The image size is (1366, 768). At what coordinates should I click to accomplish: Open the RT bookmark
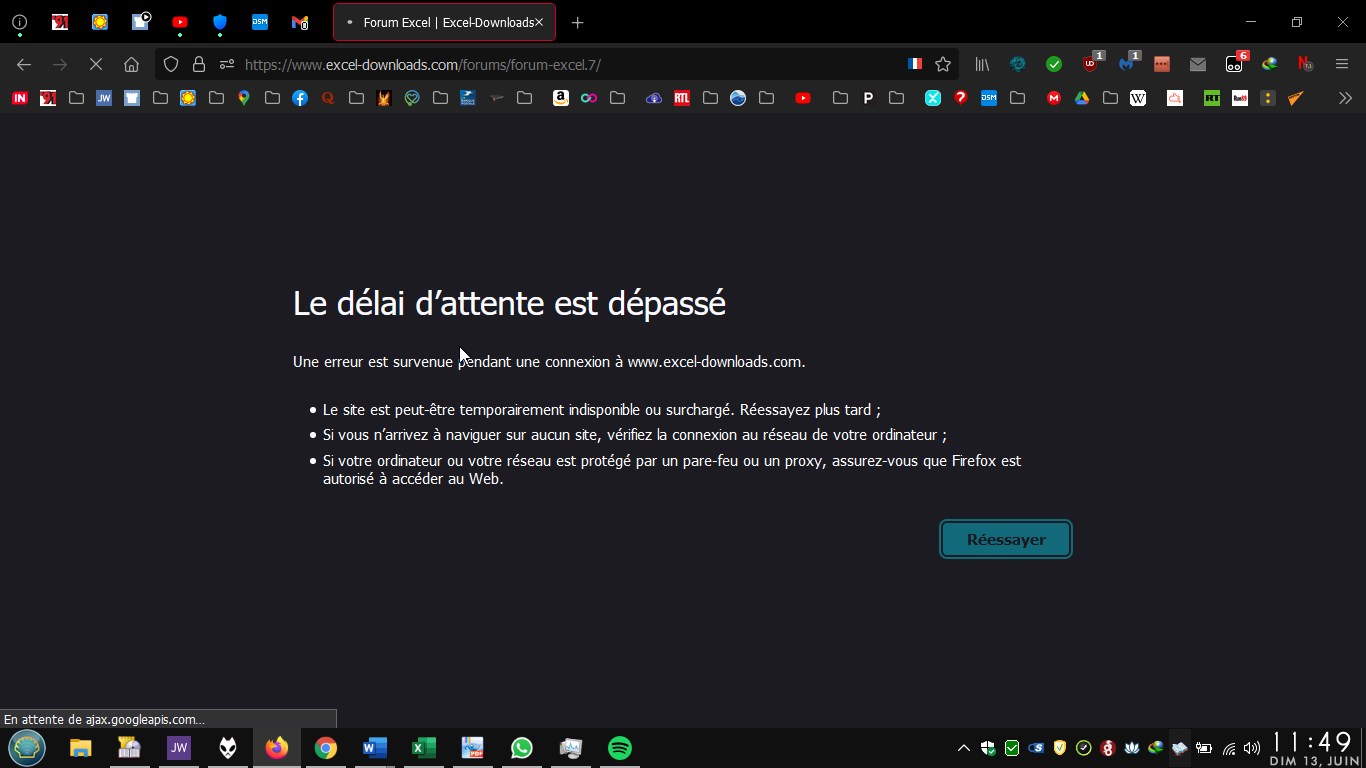(1212, 98)
